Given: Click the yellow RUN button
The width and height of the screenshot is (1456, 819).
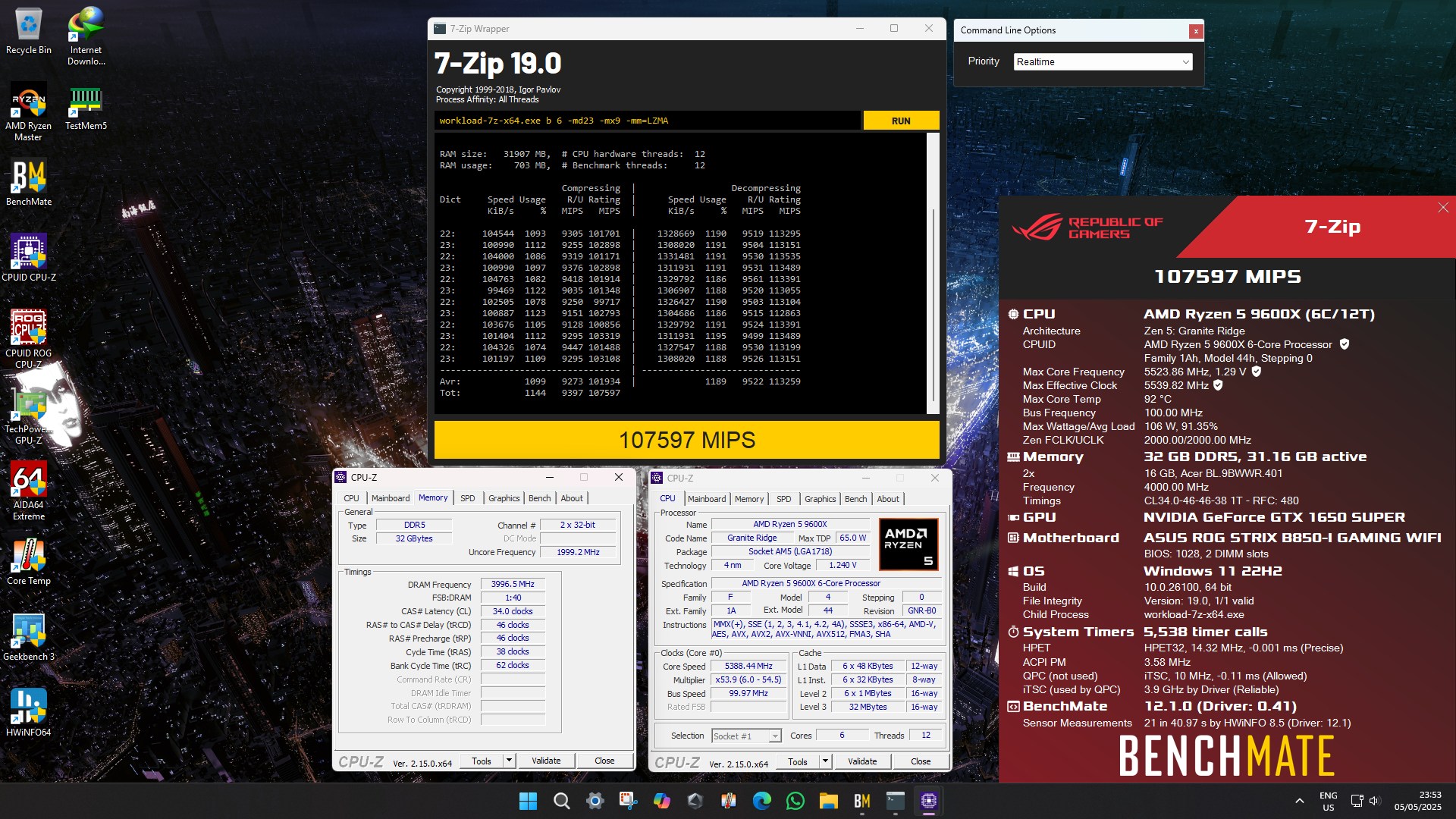Looking at the screenshot, I should 901,121.
